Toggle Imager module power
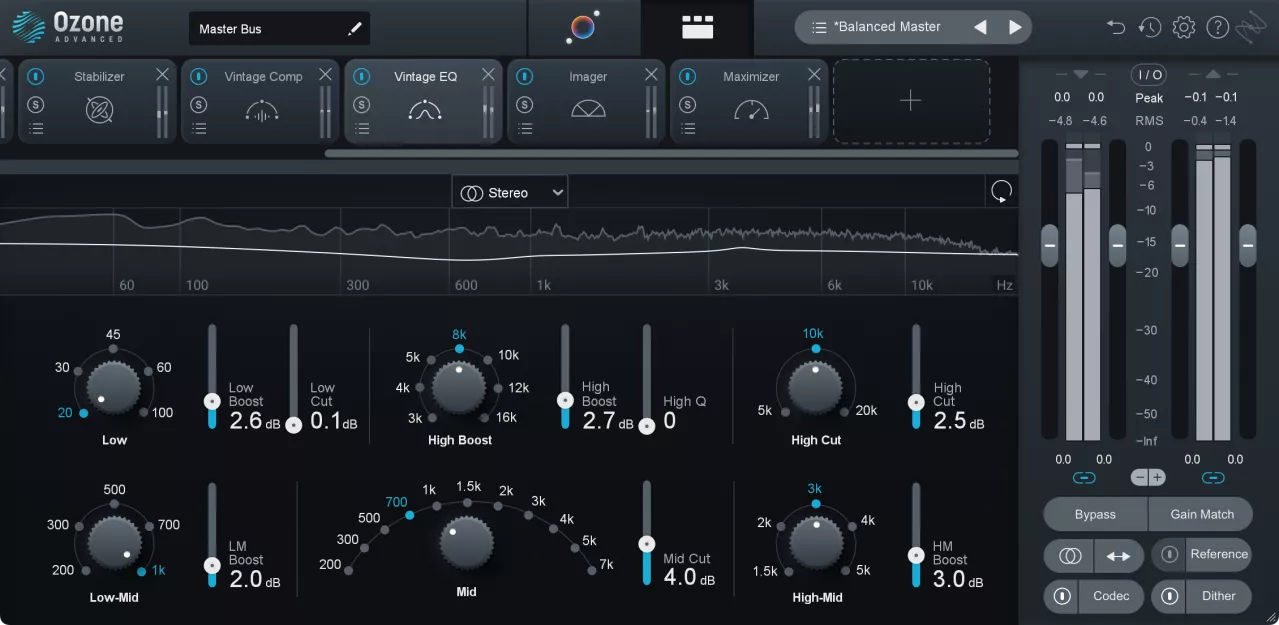This screenshot has width=1279, height=625. click(x=525, y=76)
